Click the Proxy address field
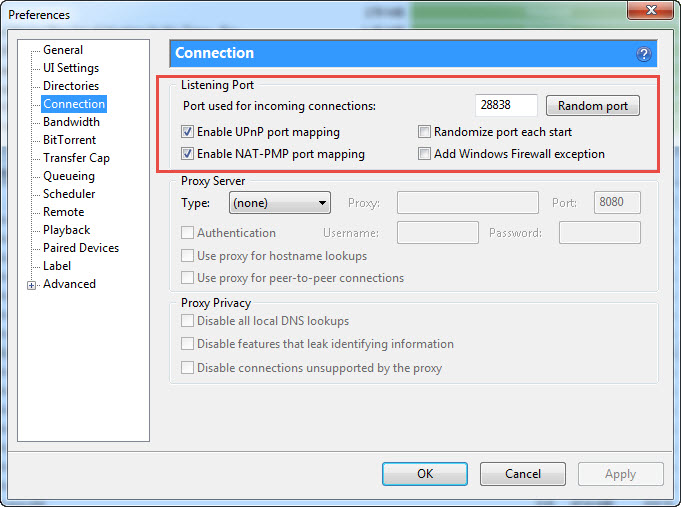 468,202
